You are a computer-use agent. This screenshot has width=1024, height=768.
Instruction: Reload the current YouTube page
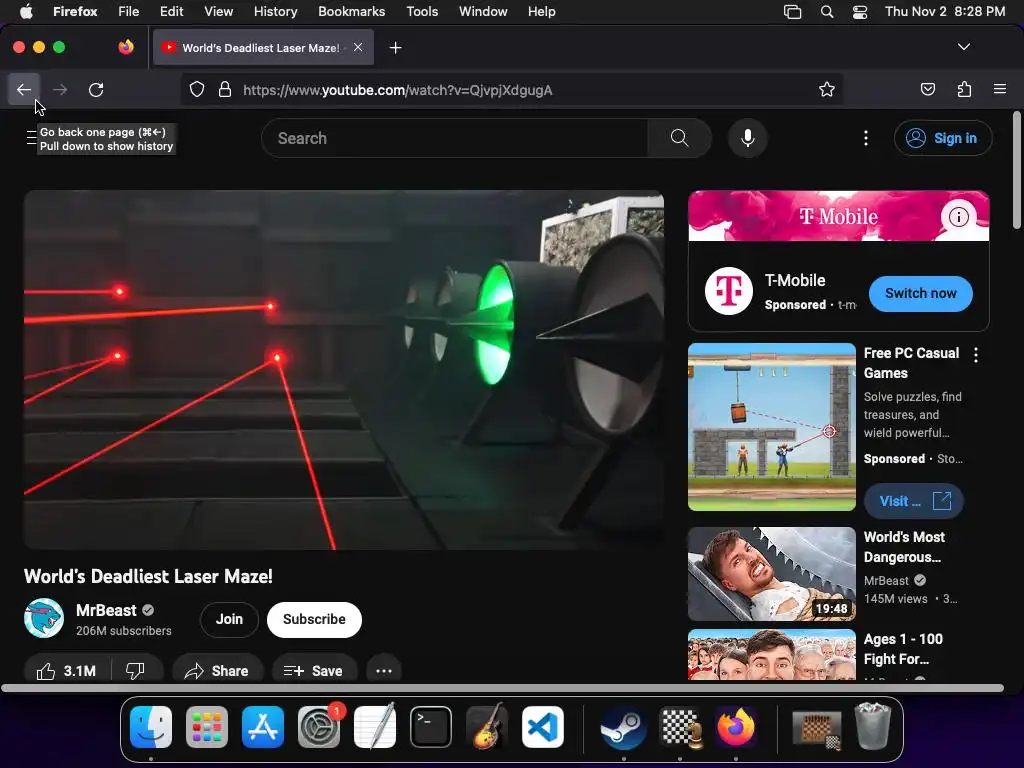tap(96, 89)
